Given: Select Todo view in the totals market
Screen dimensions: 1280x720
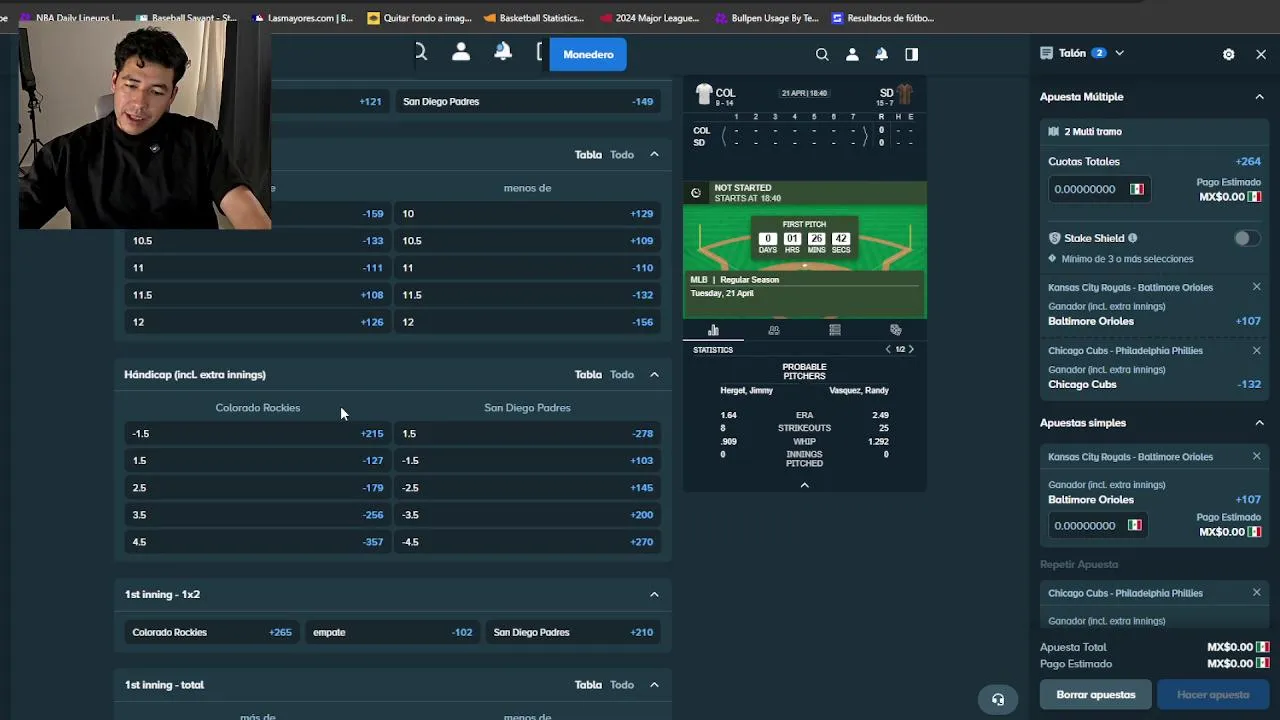Looking at the screenshot, I should coord(622,154).
